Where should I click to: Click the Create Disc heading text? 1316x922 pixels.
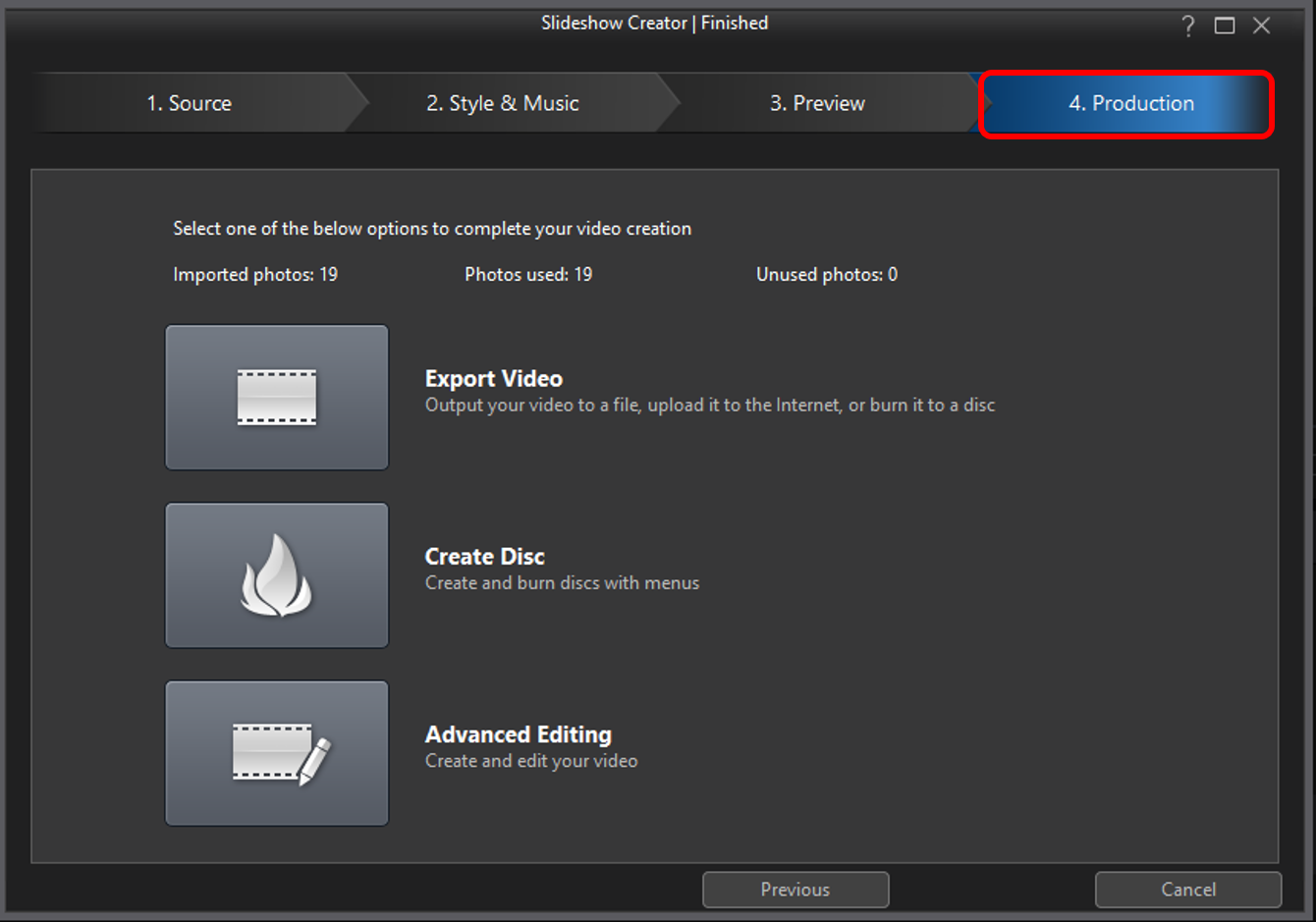pos(485,557)
